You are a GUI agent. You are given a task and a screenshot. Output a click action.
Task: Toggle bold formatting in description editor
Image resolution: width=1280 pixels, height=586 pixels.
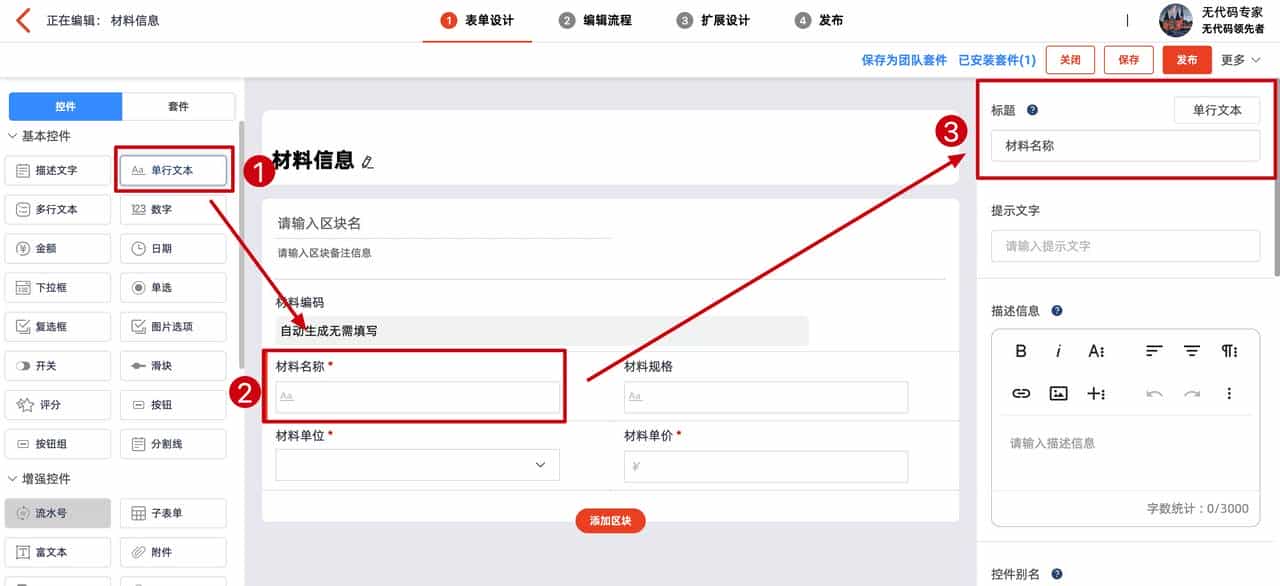tap(1020, 351)
